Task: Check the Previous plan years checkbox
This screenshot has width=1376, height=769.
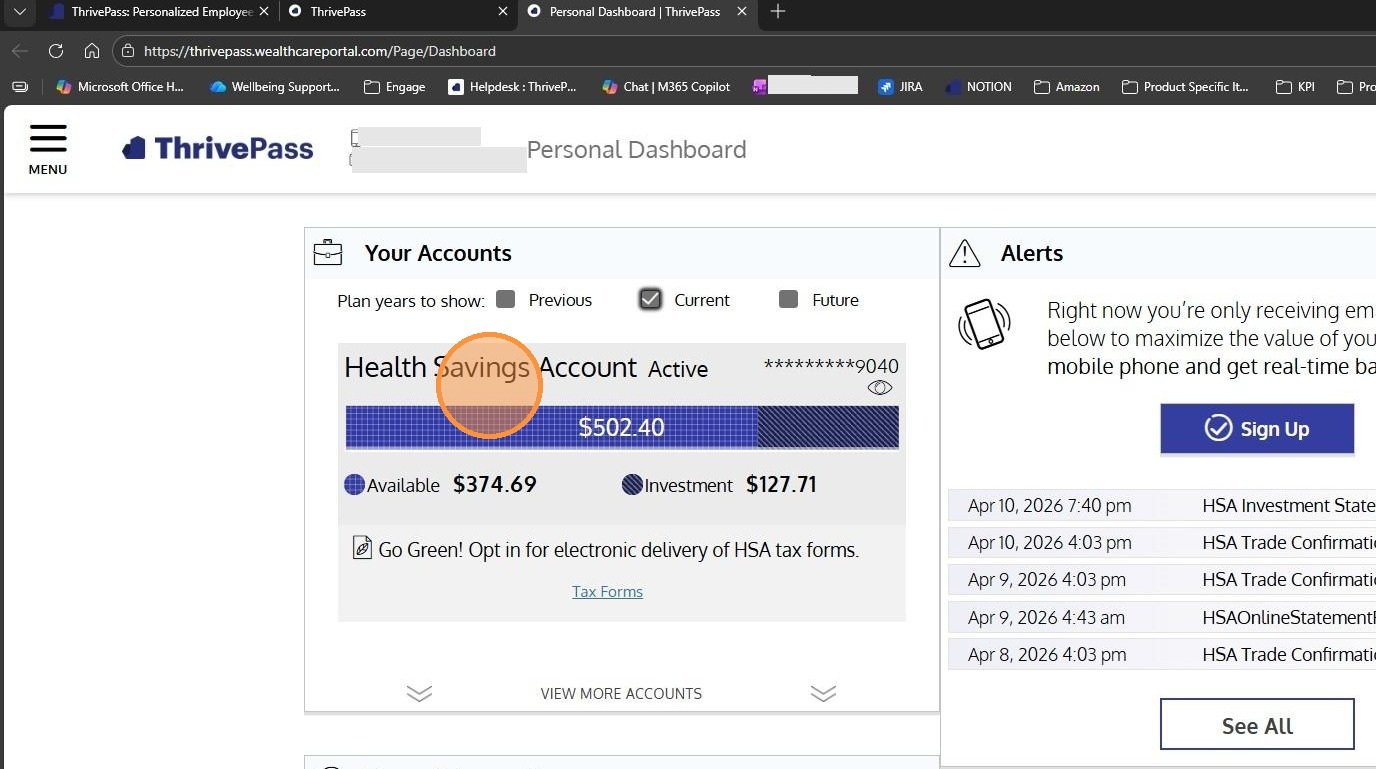Action: click(506, 299)
